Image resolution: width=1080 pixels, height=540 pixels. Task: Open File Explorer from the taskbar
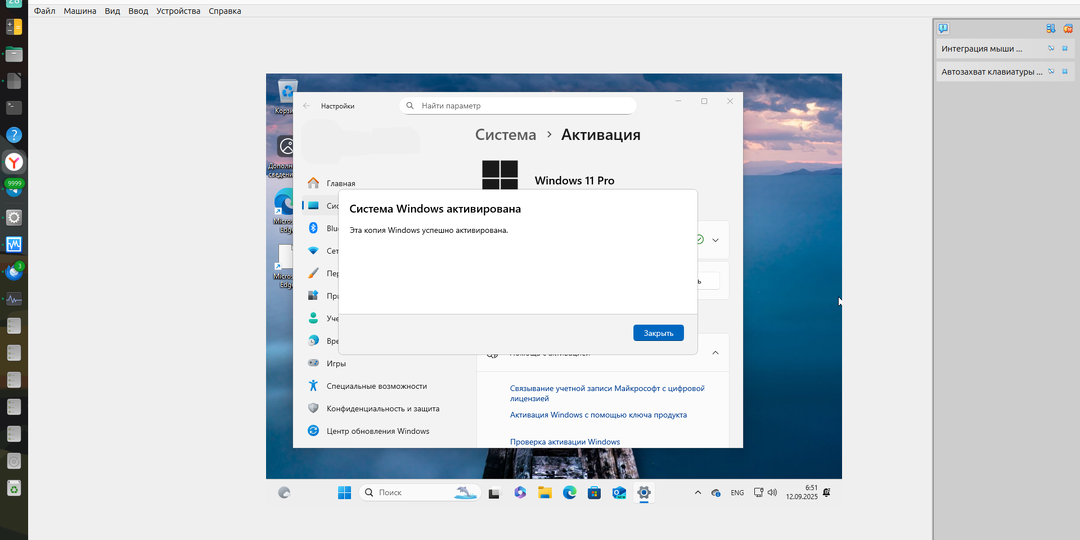tap(545, 492)
